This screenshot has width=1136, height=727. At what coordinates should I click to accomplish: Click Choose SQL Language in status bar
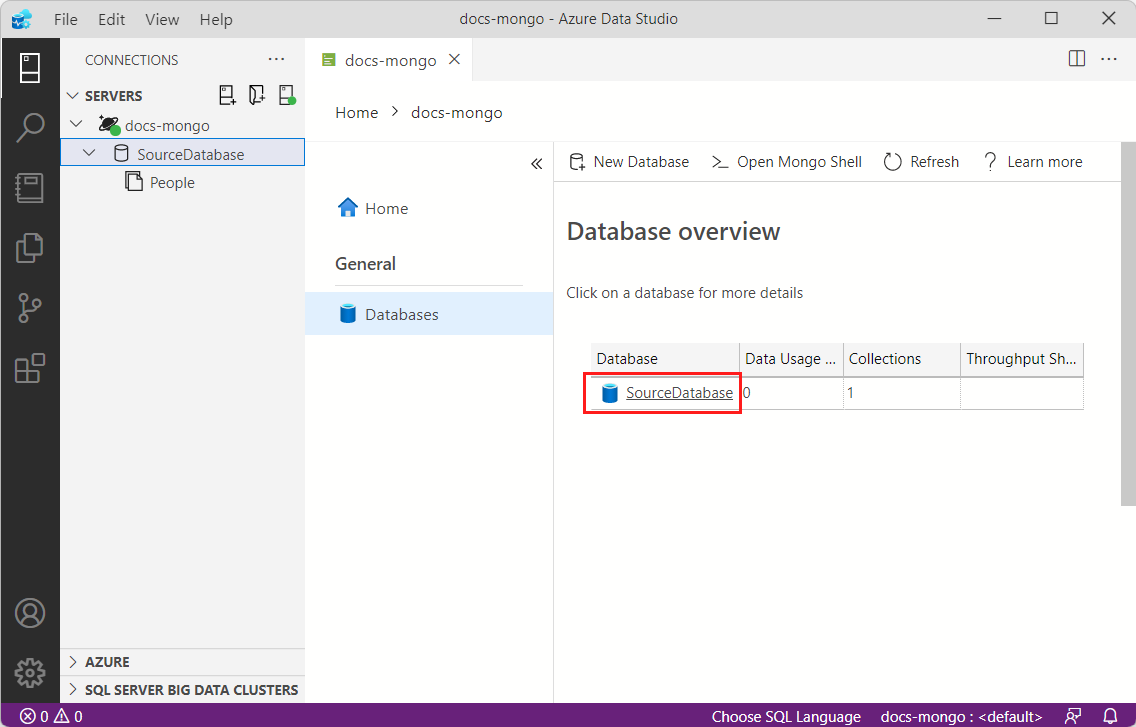[x=786, y=716]
